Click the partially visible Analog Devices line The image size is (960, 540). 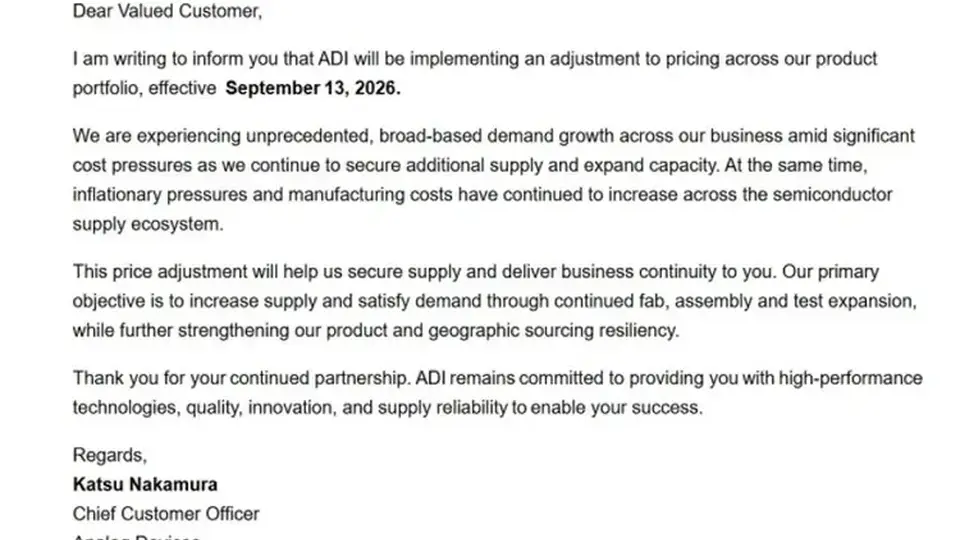(x=137, y=537)
